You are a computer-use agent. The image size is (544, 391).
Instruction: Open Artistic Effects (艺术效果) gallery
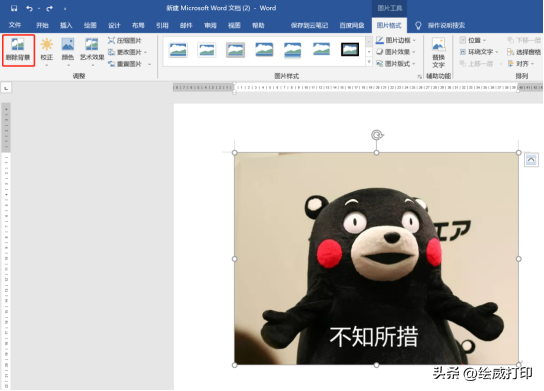[92, 51]
